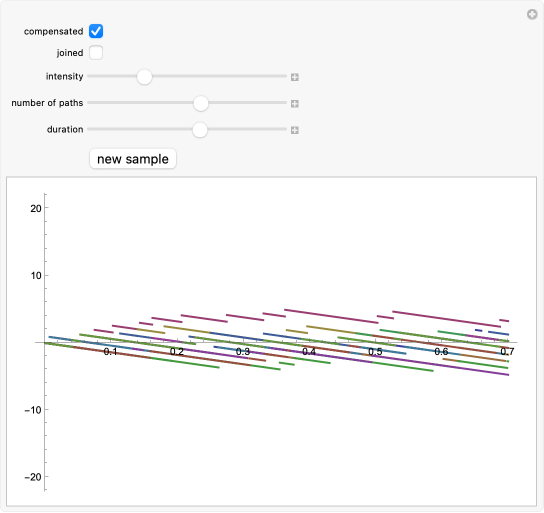
Task: Click the 0.7 tick label on the horizontal axis
Action: tap(507, 352)
